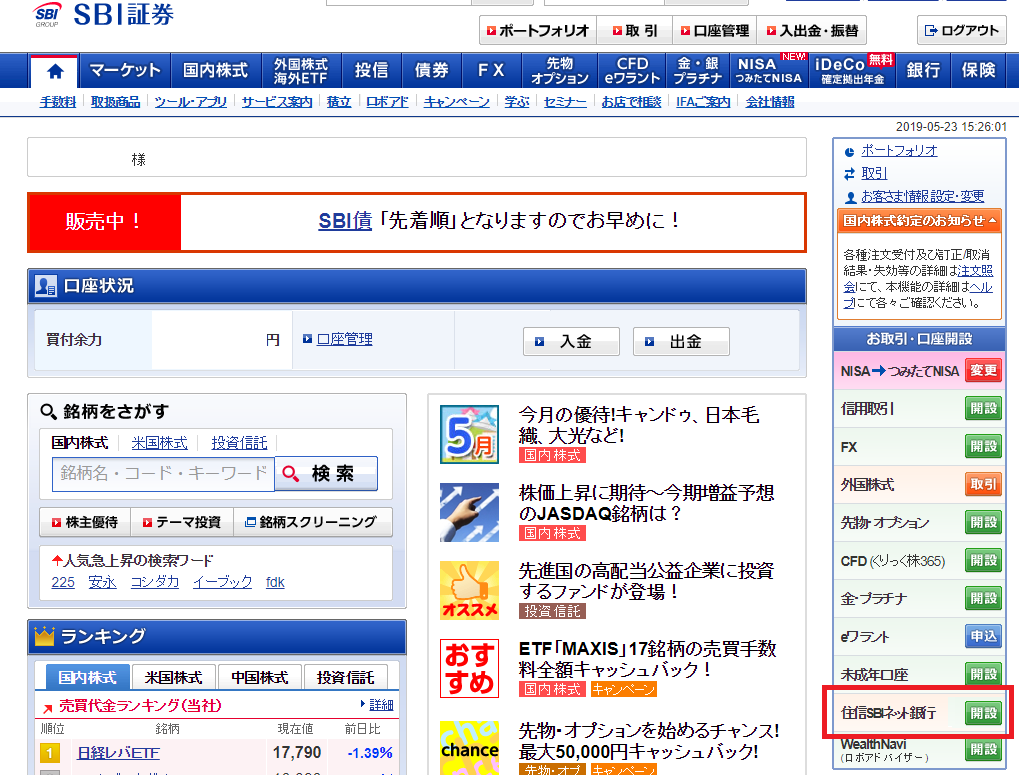Open 入出金・振替 top button
The width and height of the screenshot is (1019, 775).
tap(812, 31)
